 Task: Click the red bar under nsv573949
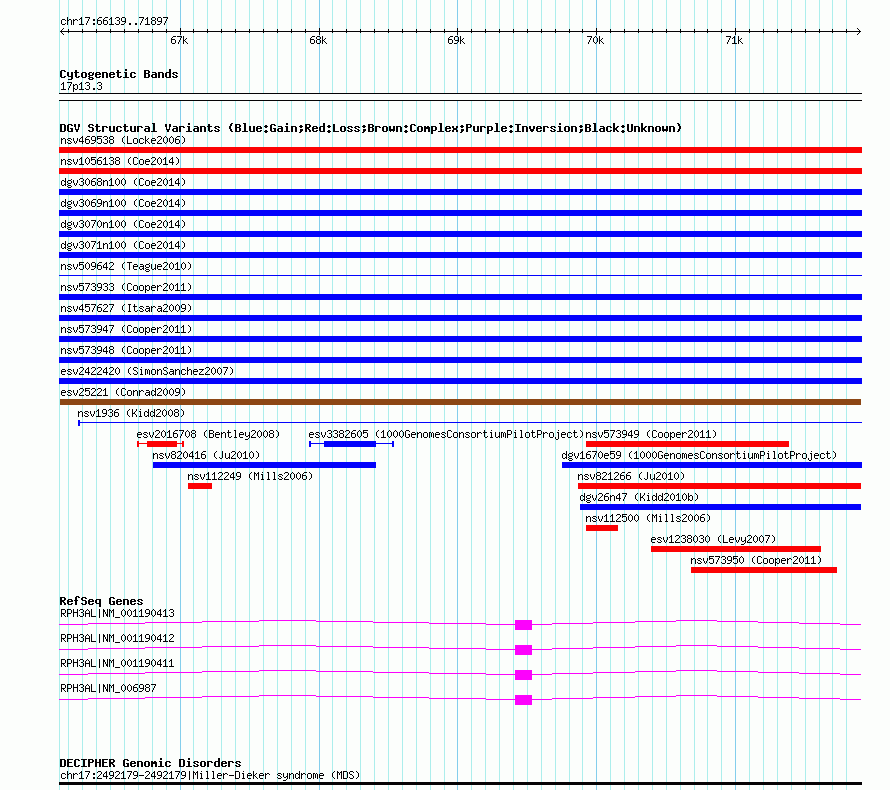point(687,444)
